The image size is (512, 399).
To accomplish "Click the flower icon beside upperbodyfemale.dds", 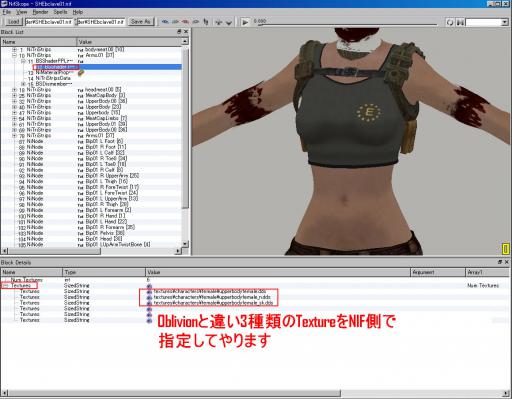I will 149,292.
